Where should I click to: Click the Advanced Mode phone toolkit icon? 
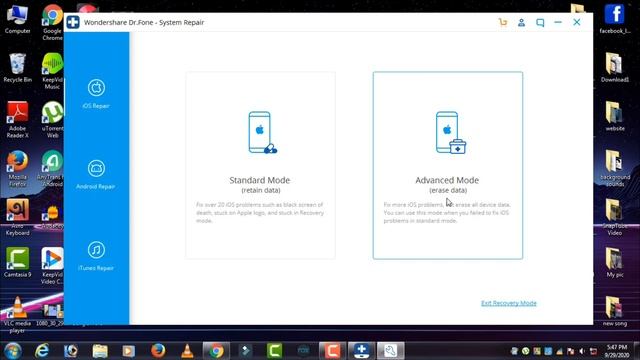click(x=450, y=133)
